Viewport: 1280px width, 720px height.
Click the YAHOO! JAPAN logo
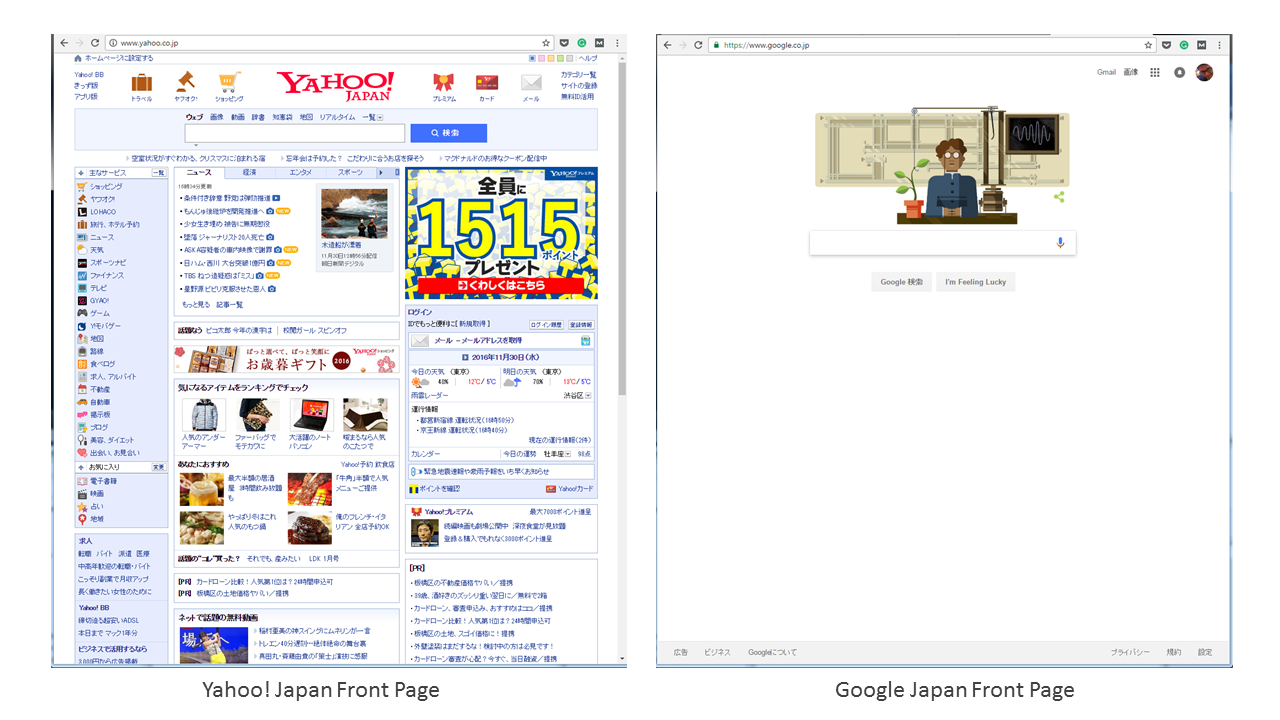(x=335, y=86)
